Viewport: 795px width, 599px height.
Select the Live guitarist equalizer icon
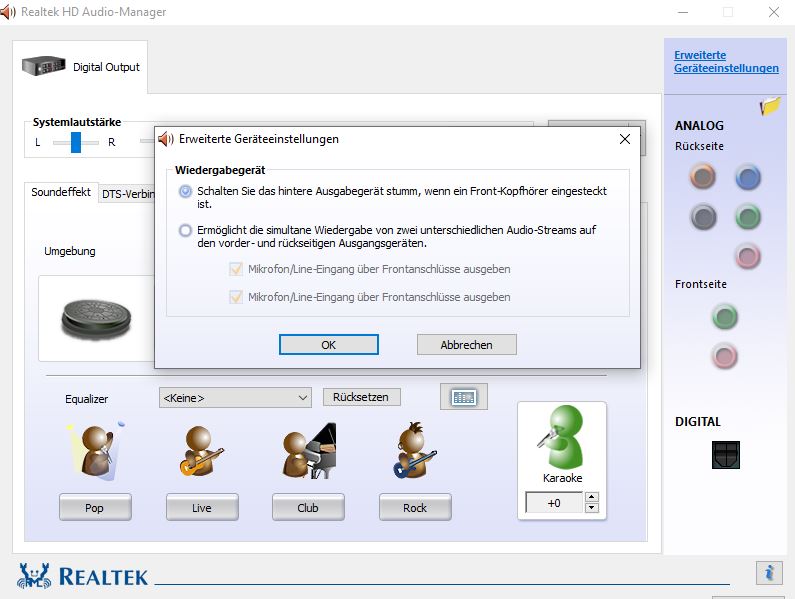pos(201,451)
